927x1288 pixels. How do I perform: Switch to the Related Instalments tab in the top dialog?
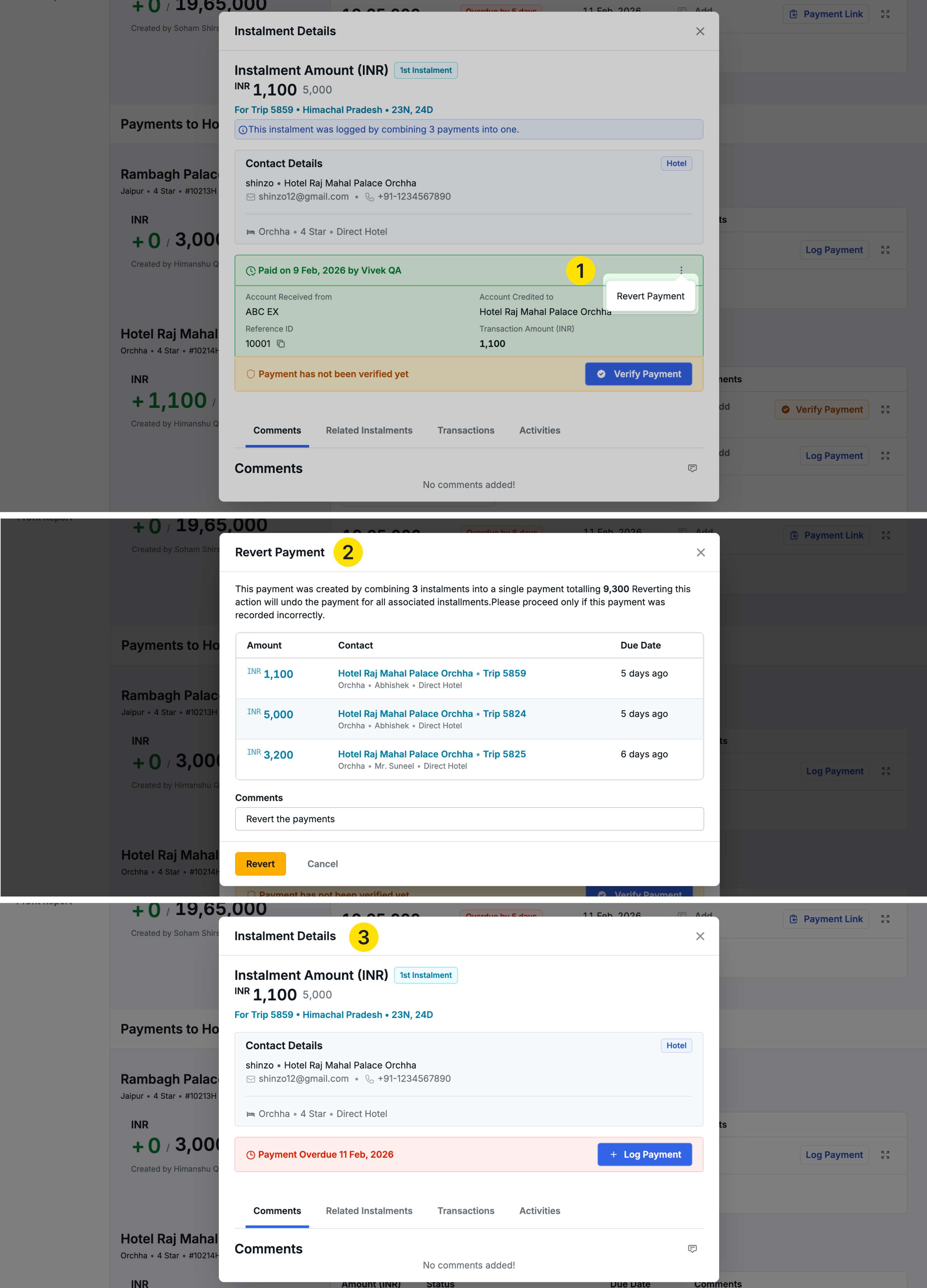tap(369, 430)
